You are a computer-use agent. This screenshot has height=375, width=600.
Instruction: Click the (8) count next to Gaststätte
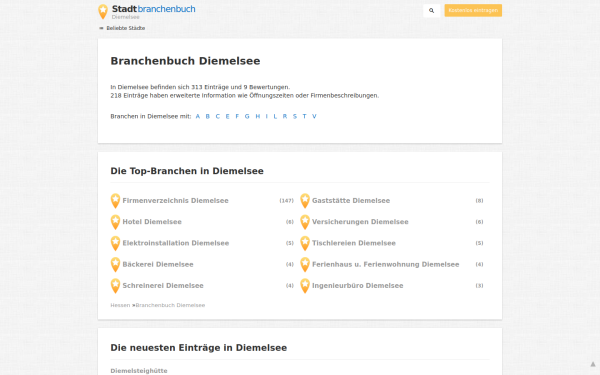point(479,201)
